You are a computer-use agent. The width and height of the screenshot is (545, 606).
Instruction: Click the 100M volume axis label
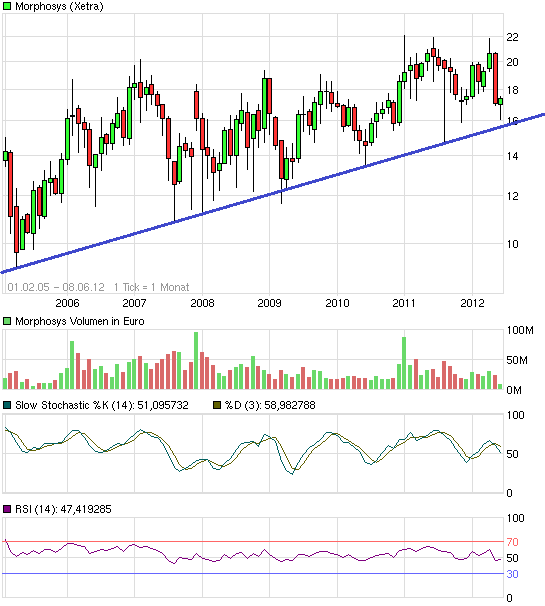tap(520, 330)
